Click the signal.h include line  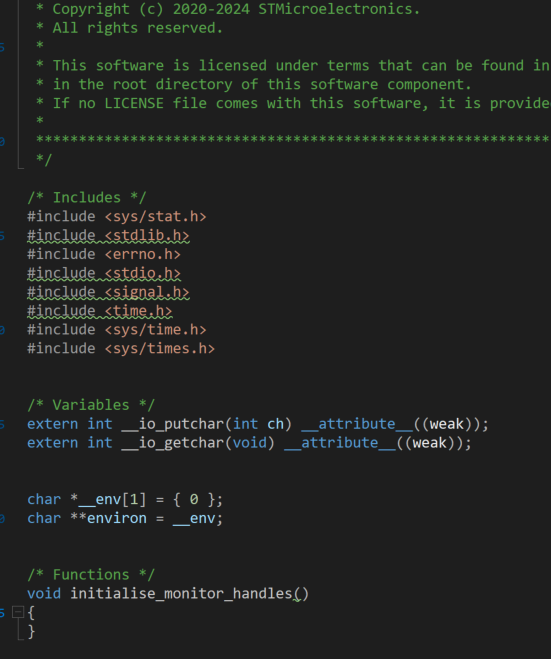(x=108, y=292)
